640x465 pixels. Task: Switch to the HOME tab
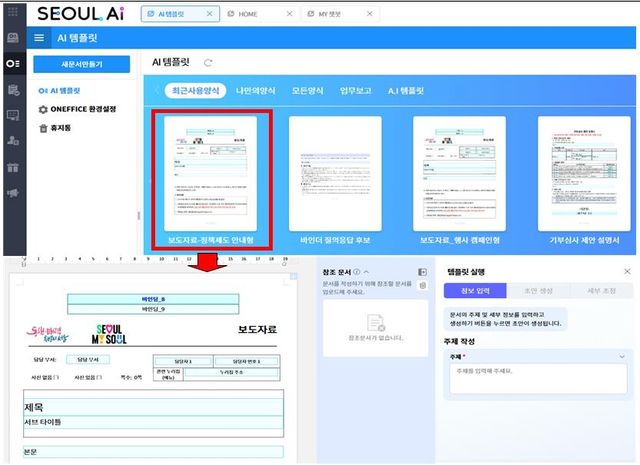coord(248,14)
